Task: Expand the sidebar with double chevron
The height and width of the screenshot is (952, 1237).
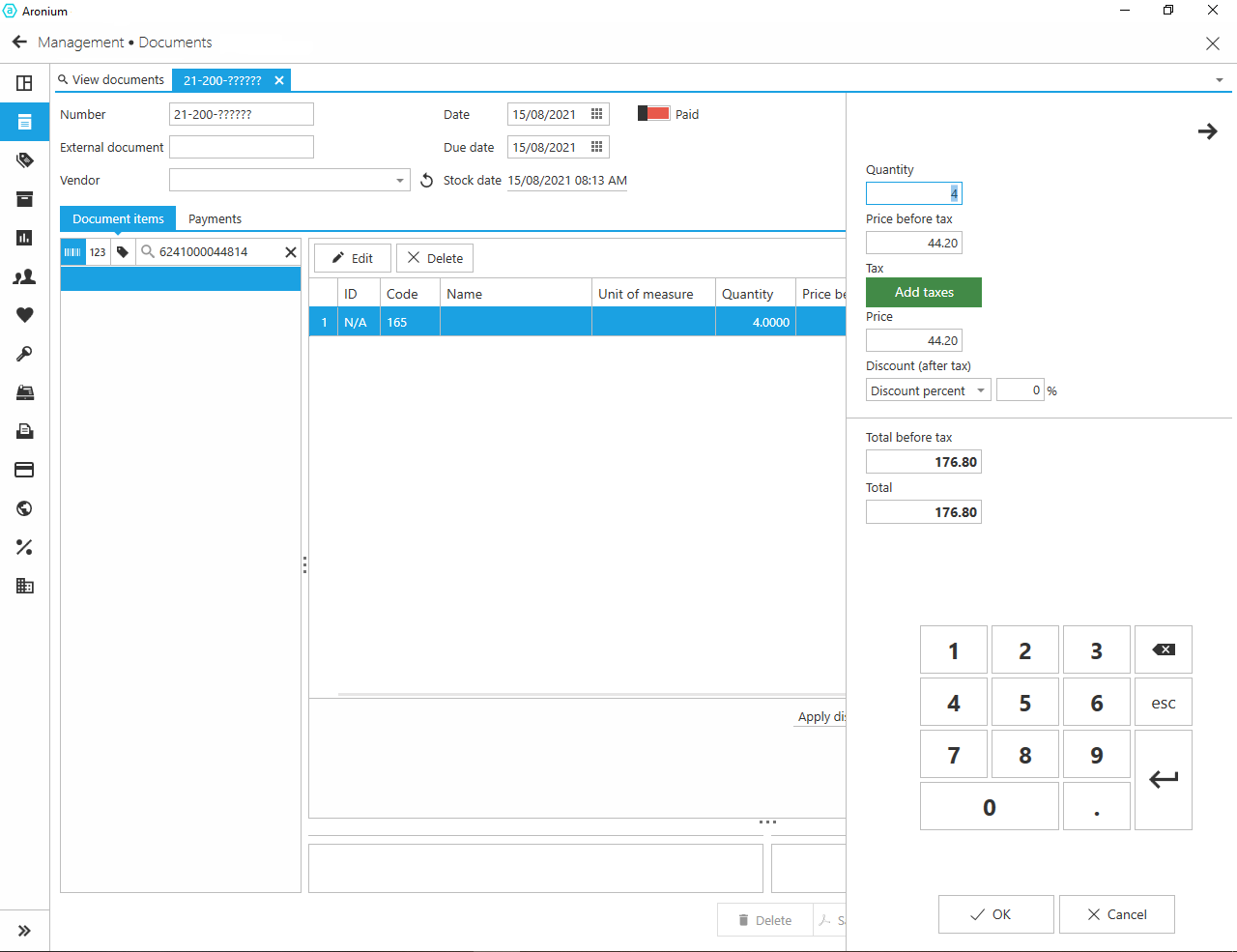Action: (x=25, y=931)
